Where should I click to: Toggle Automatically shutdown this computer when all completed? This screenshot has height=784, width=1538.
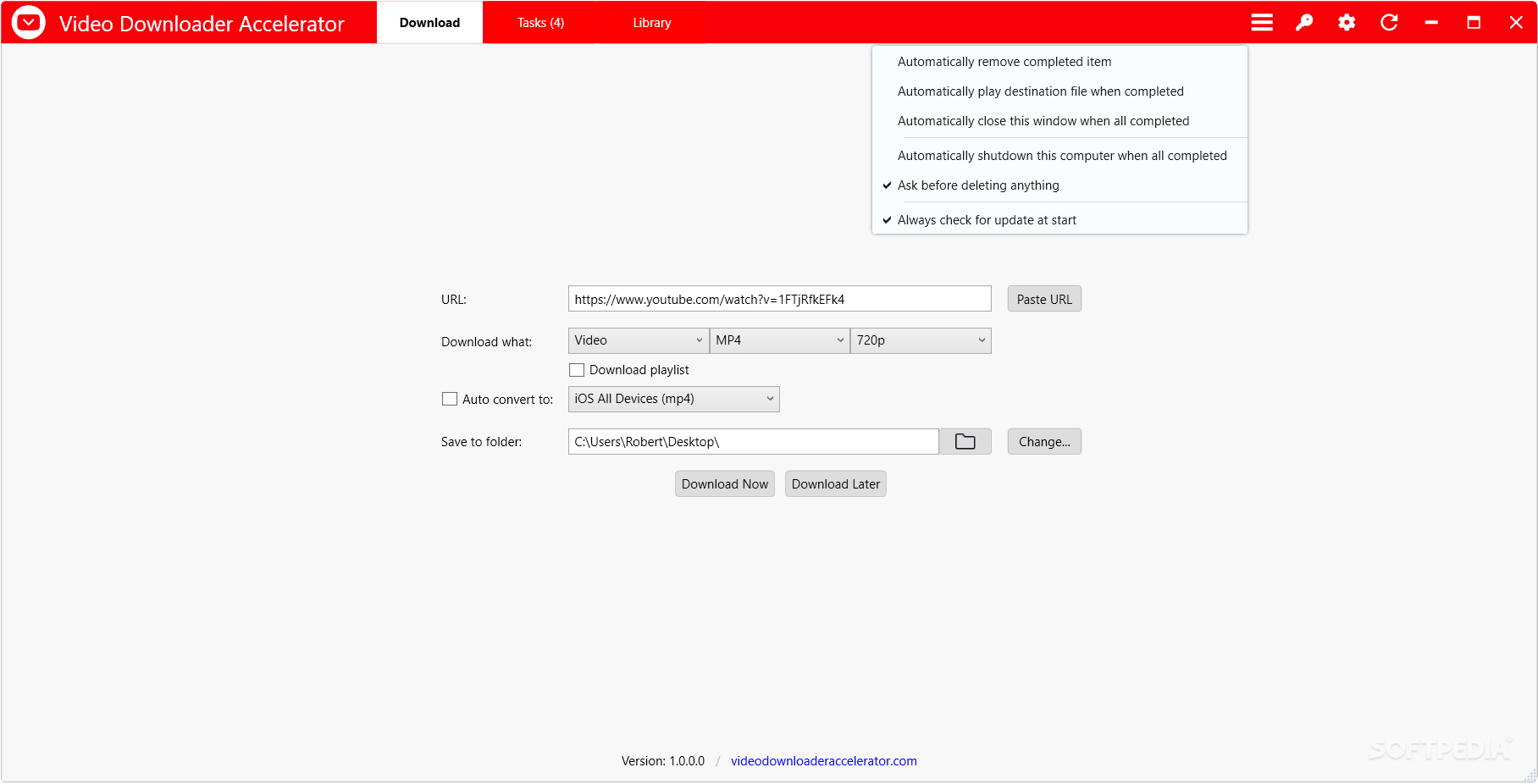click(1059, 156)
